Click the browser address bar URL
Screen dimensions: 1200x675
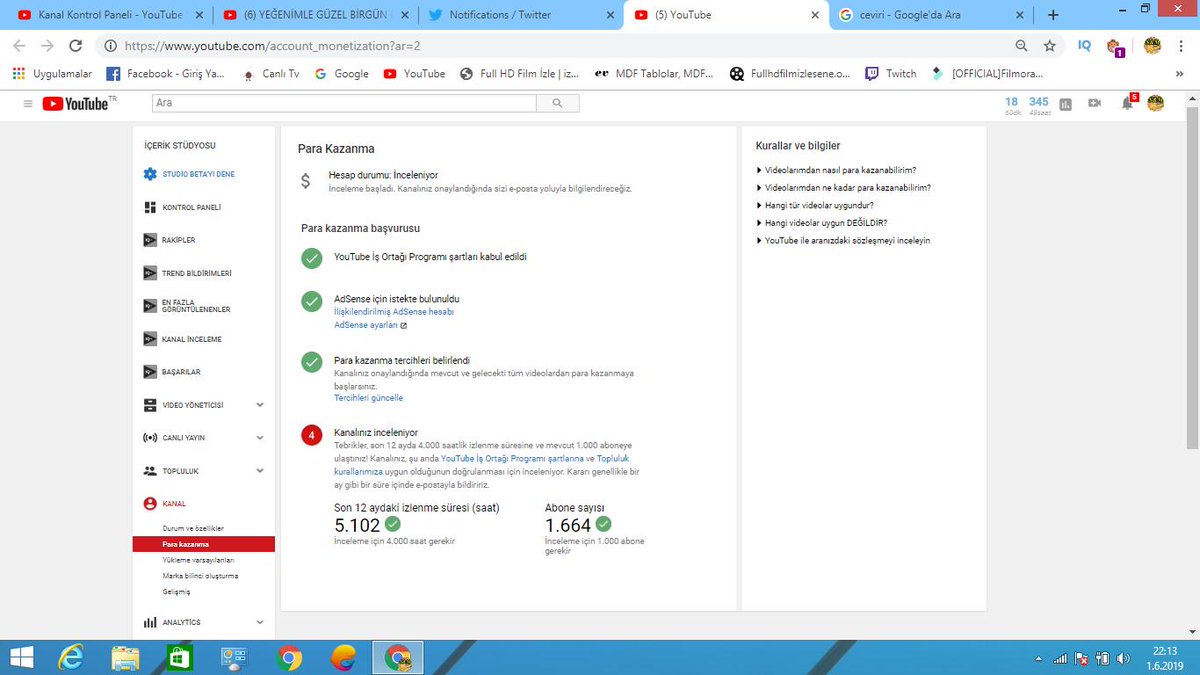[x=270, y=46]
